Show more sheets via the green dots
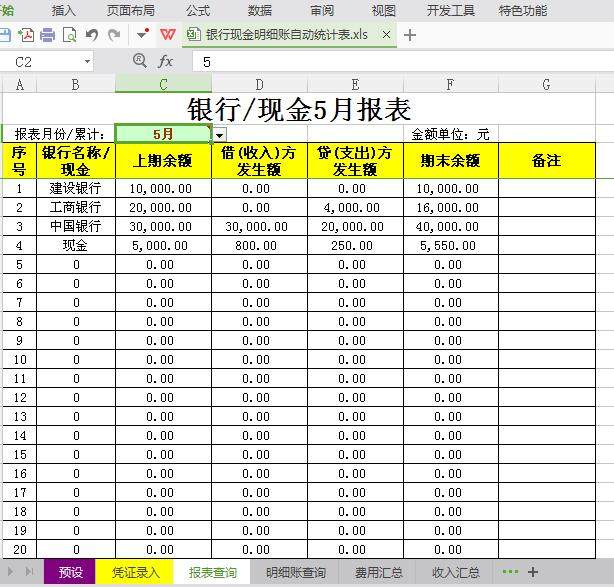614x587 pixels. tap(510, 572)
